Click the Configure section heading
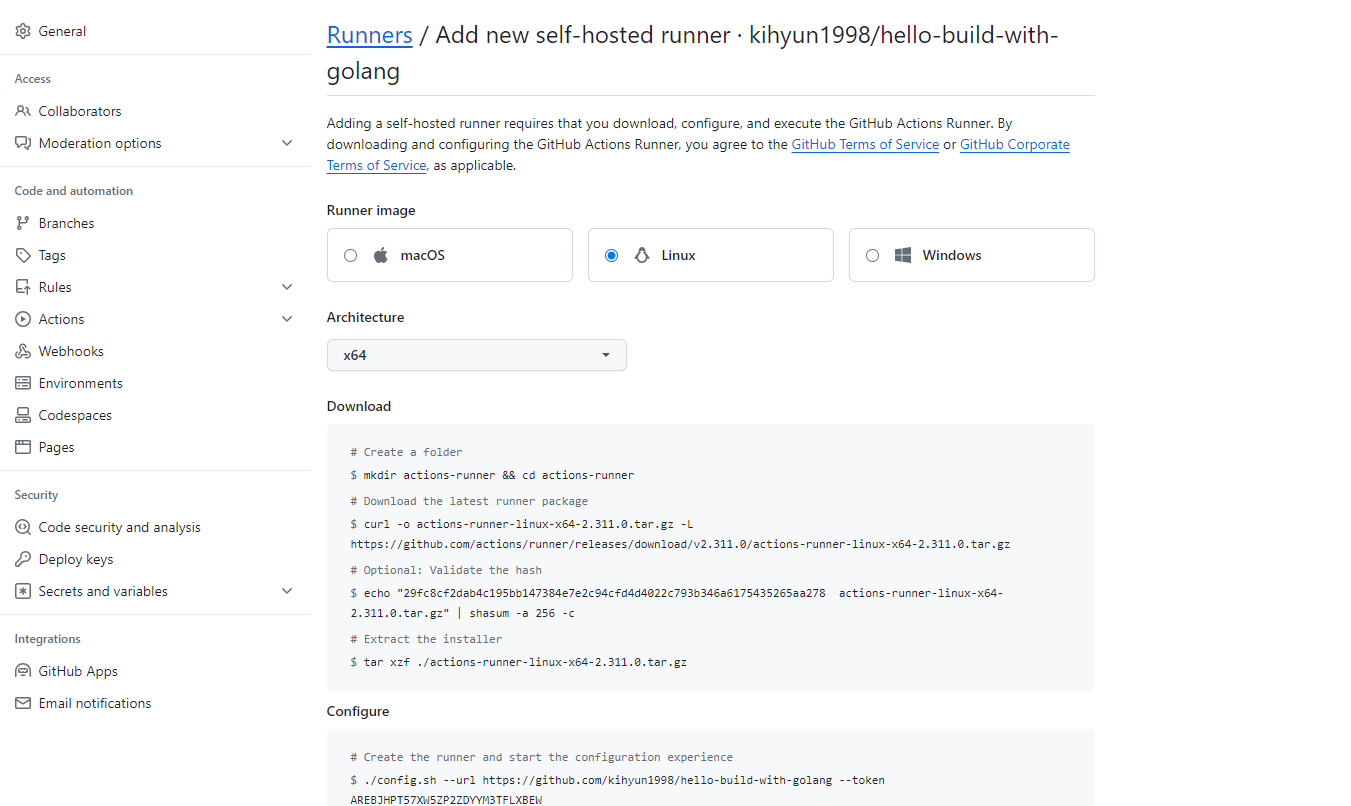The width and height of the screenshot is (1351, 806). point(358,711)
